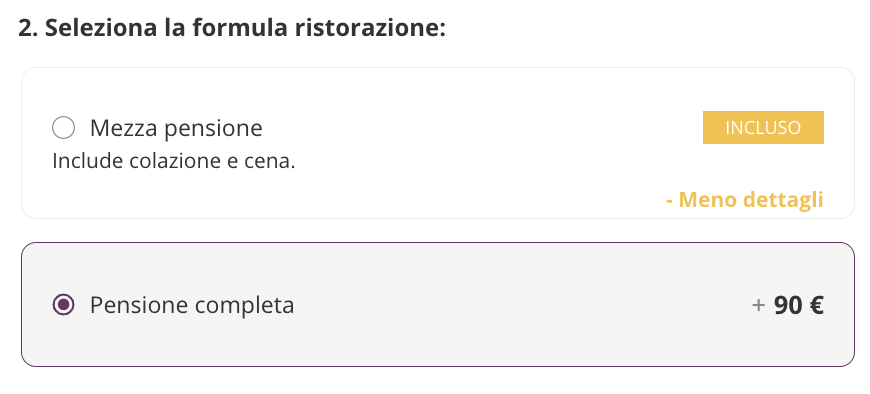The width and height of the screenshot is (870, 394).
Task: Click the + 90 € price
Action: (787, 305)
